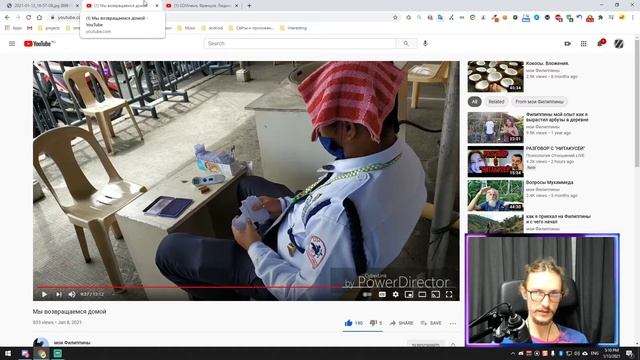Viewport: 640px width, 360px height.
Task: Click the search magnifier button
Action: [406, 43]
